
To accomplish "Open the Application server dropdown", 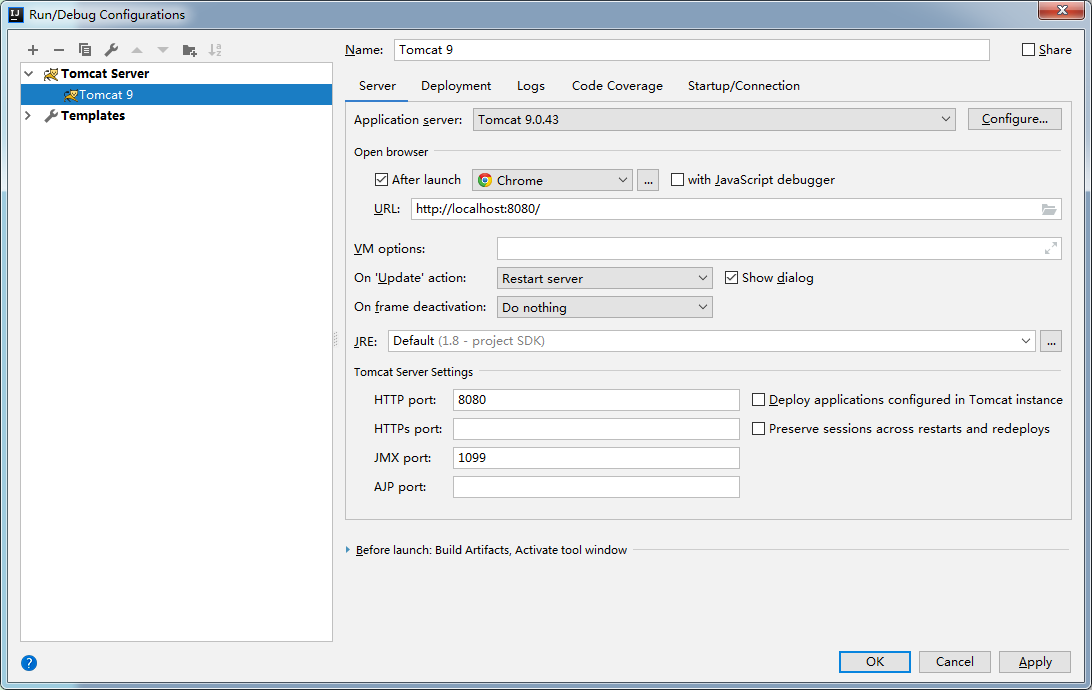I will pyautogui.click(x=714, y=119).
